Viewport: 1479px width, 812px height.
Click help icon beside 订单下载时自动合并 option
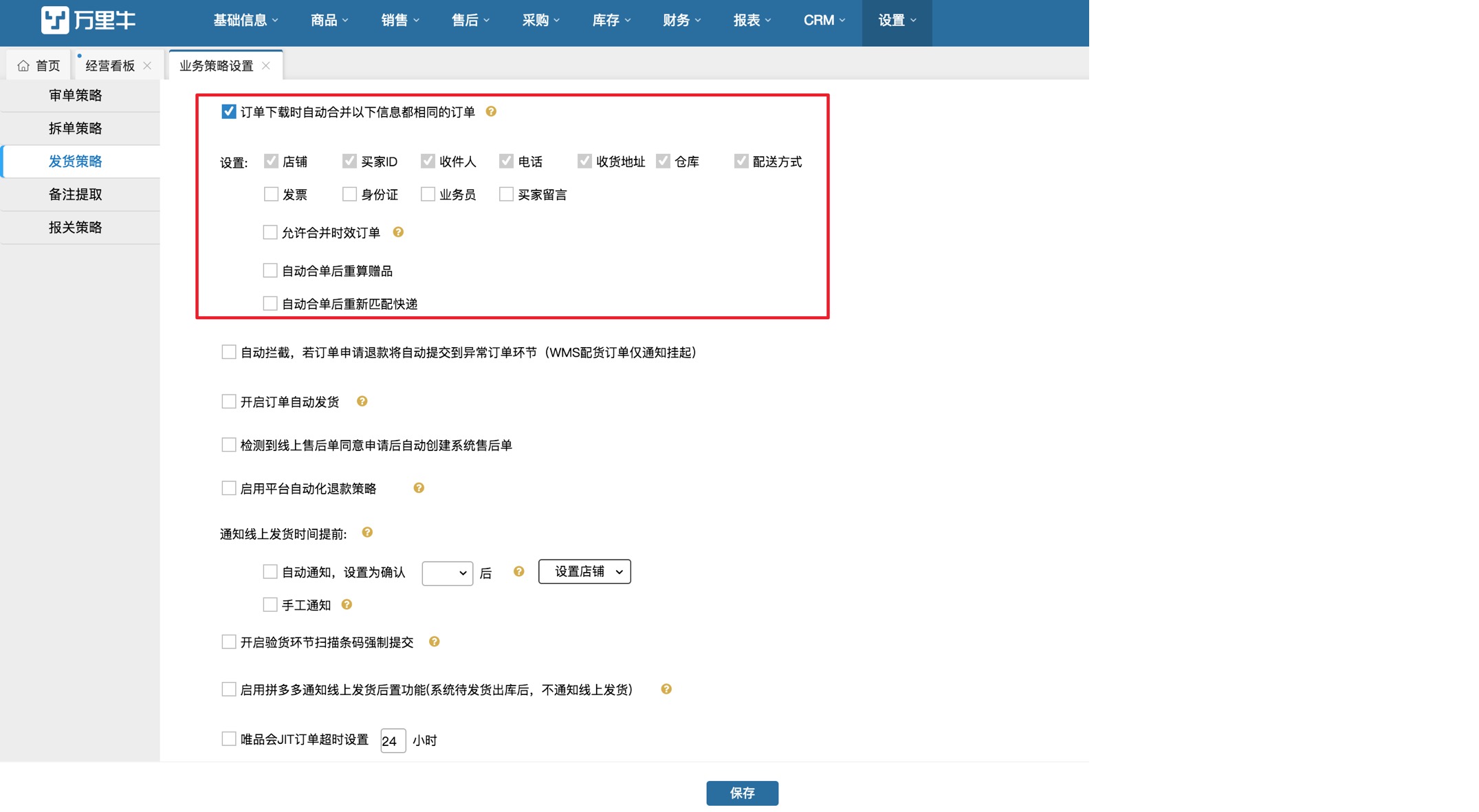point(491,111)
